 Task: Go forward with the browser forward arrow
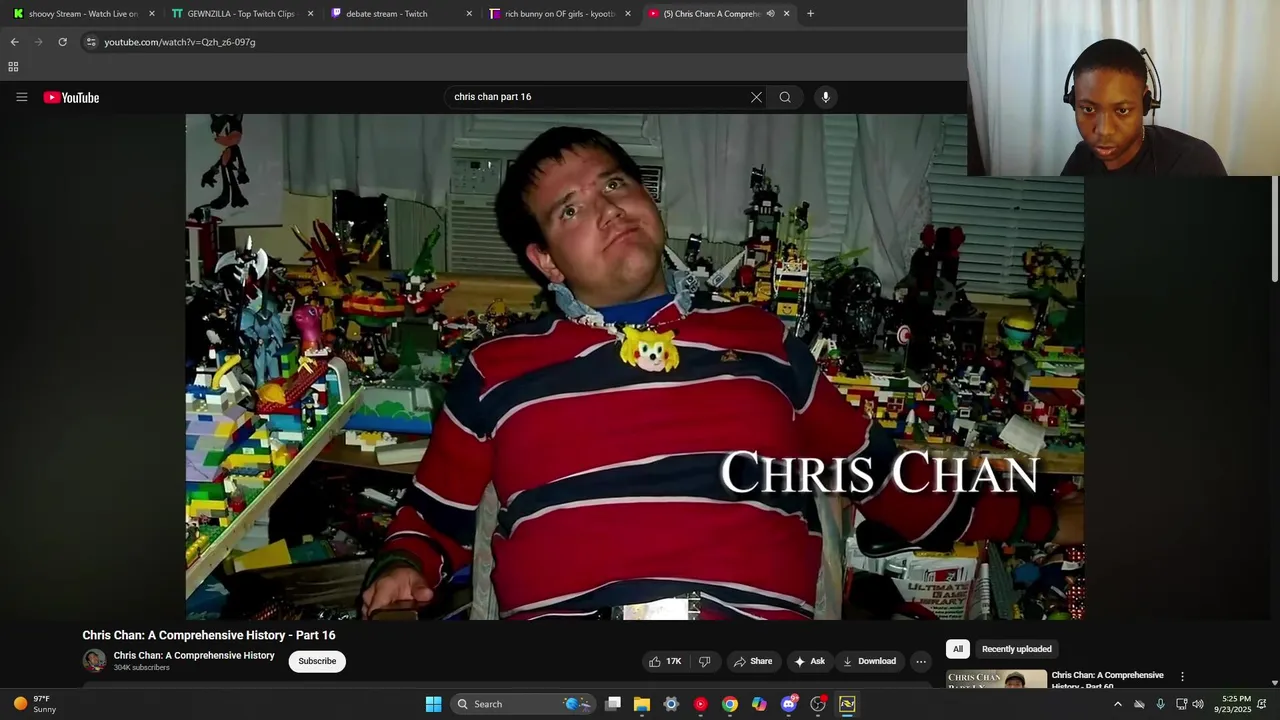[39, 42]
